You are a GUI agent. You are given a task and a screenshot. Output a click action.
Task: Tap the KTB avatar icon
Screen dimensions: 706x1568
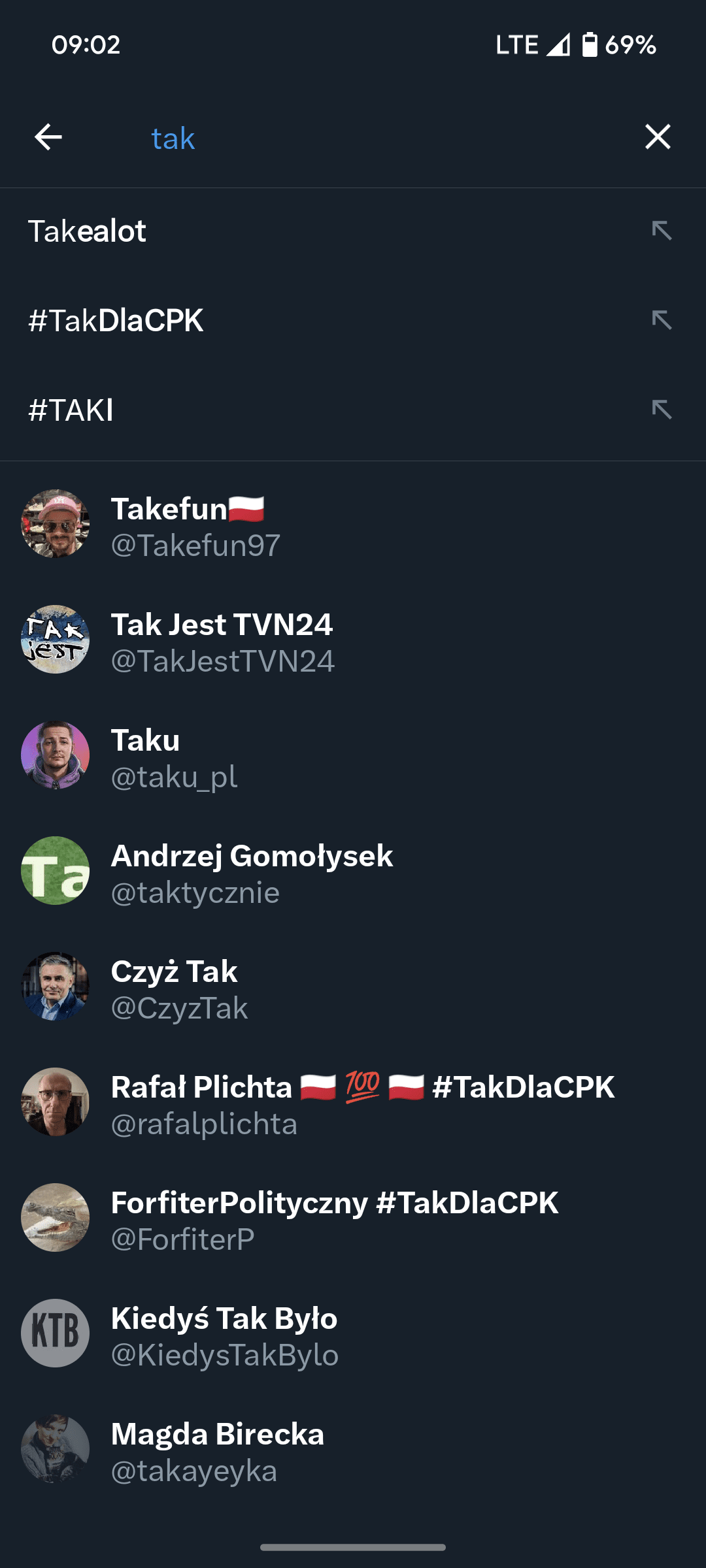56,1333
